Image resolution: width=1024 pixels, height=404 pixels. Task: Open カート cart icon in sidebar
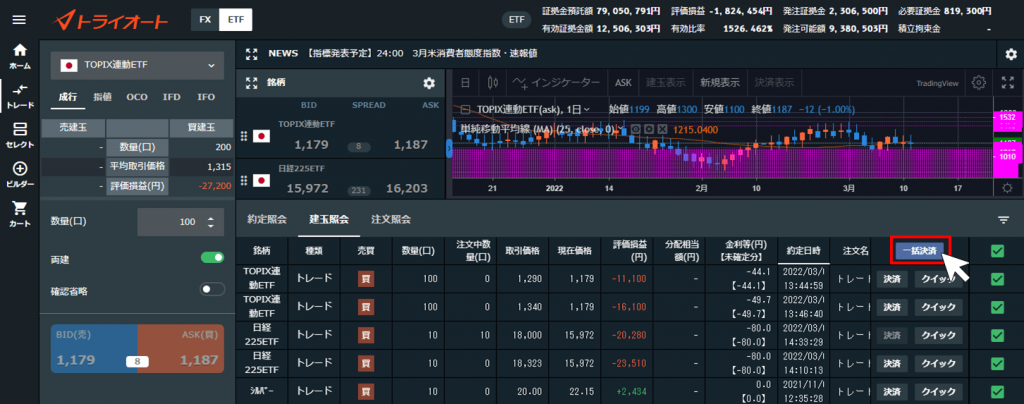[x=20, y=213]
